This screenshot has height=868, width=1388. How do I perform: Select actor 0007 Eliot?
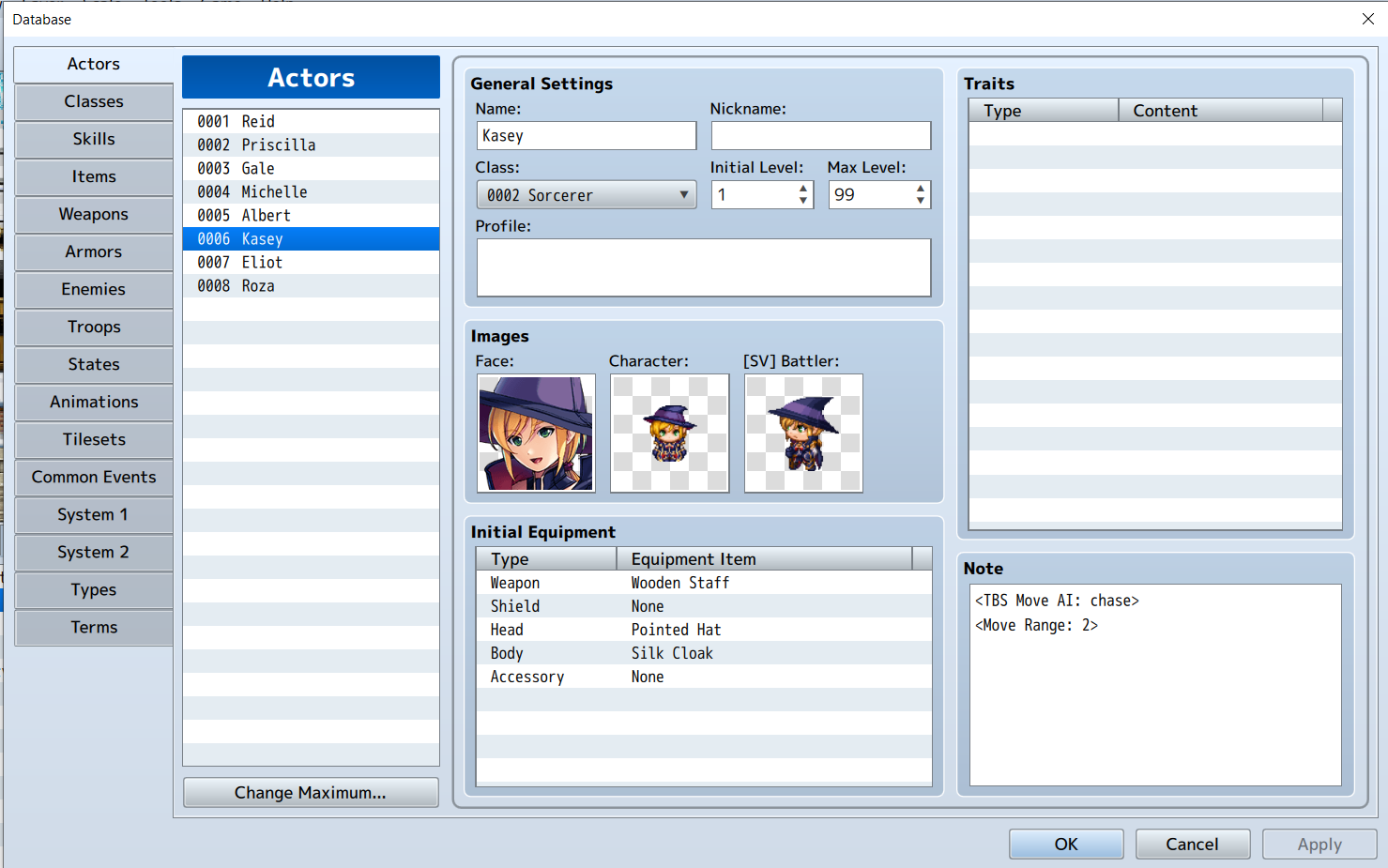tap(311, 263)
